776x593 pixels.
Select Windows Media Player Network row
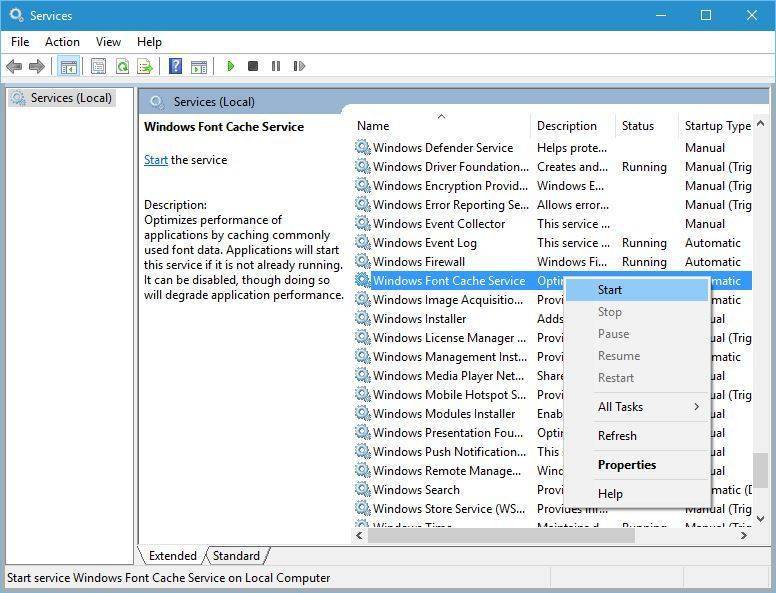point(459,375)
